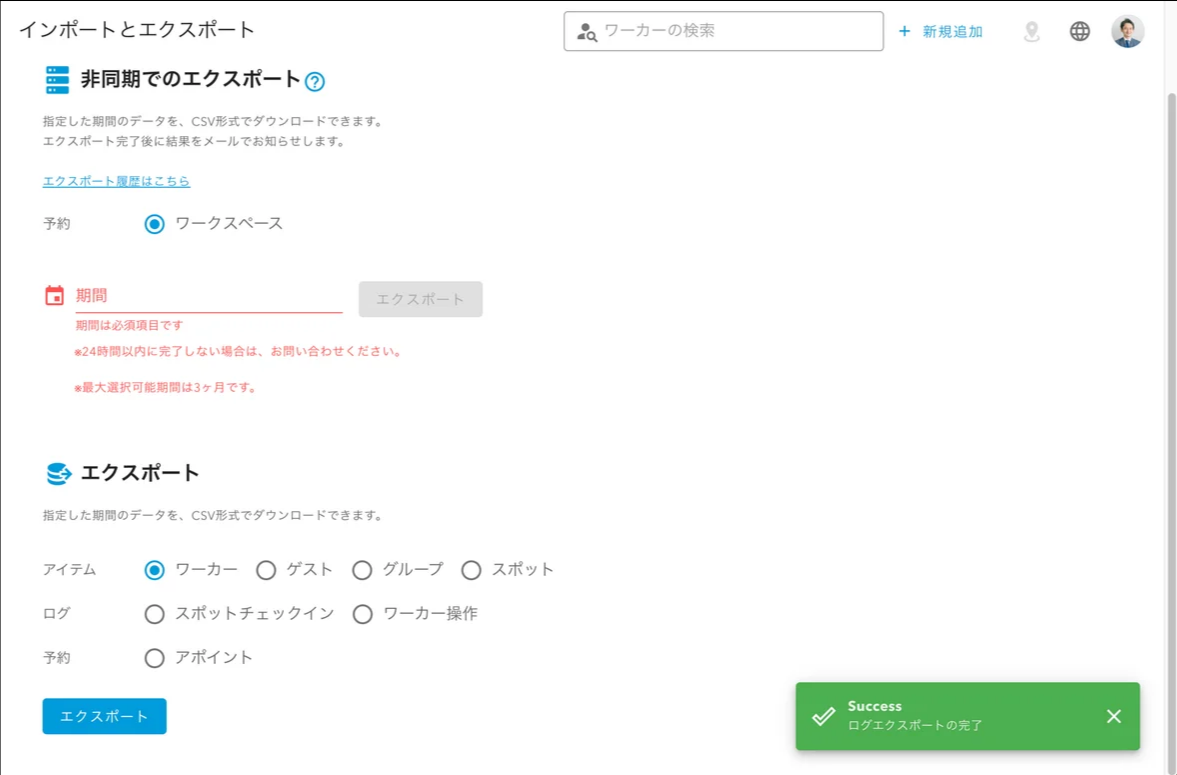Click the plus icon beside 新規追加
Image resolution: width=1177 pixels, height=775 pixels.
pyautogui.click(x=905, y=32)
